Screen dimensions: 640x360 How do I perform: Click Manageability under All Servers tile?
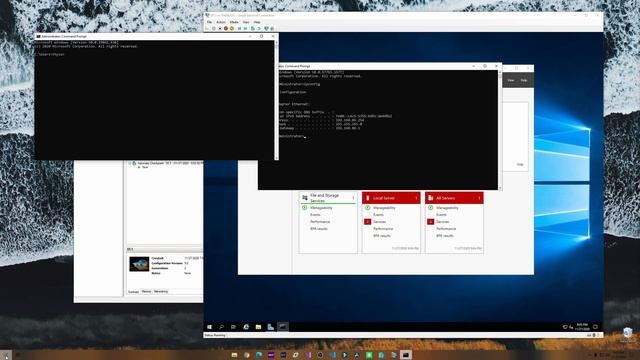447,208
